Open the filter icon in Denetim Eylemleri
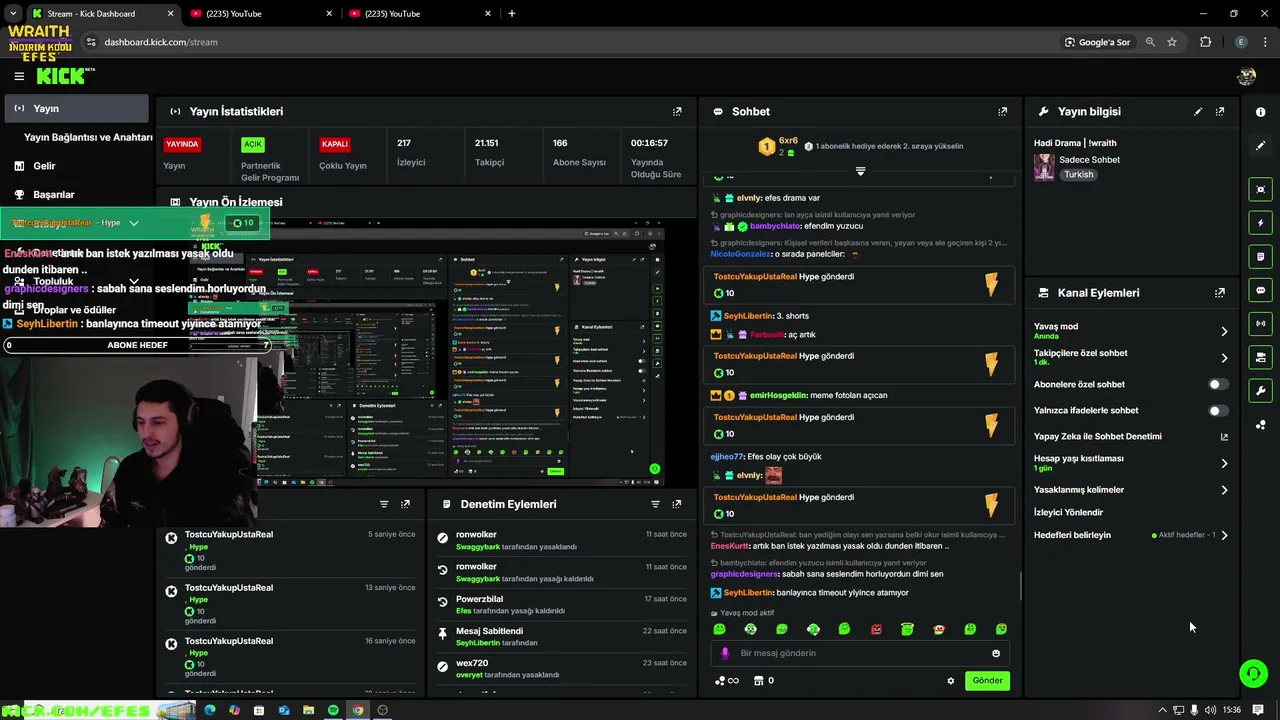Screen dimensions: 1280x720 coord(655,504)
